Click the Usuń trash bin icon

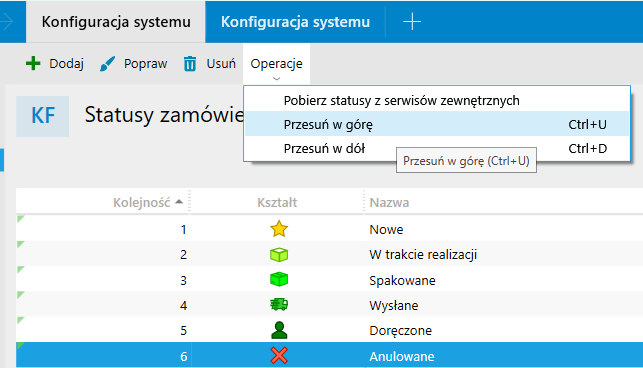pos(190,64)
